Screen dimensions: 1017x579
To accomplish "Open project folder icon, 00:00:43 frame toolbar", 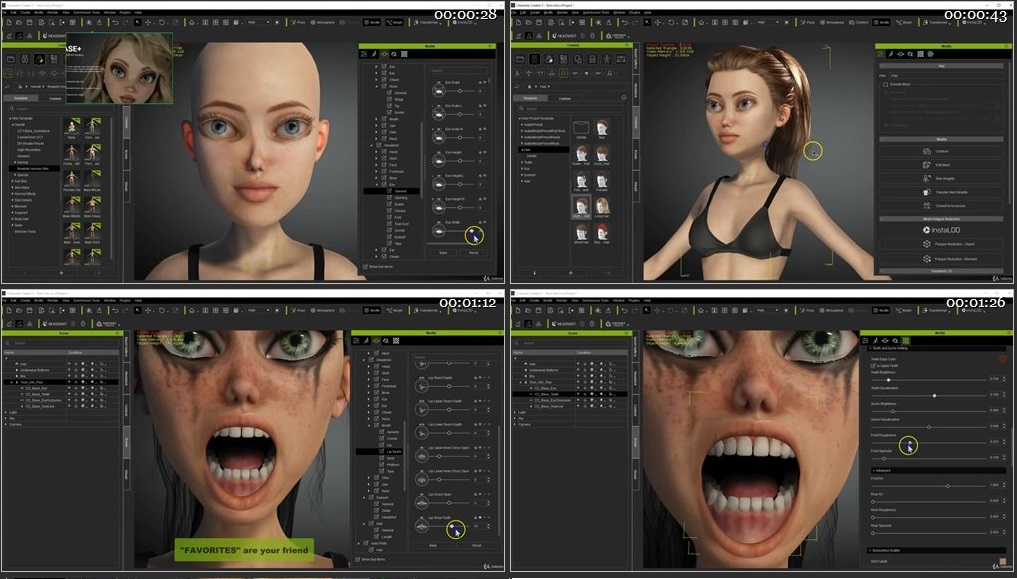I will 529,22.
